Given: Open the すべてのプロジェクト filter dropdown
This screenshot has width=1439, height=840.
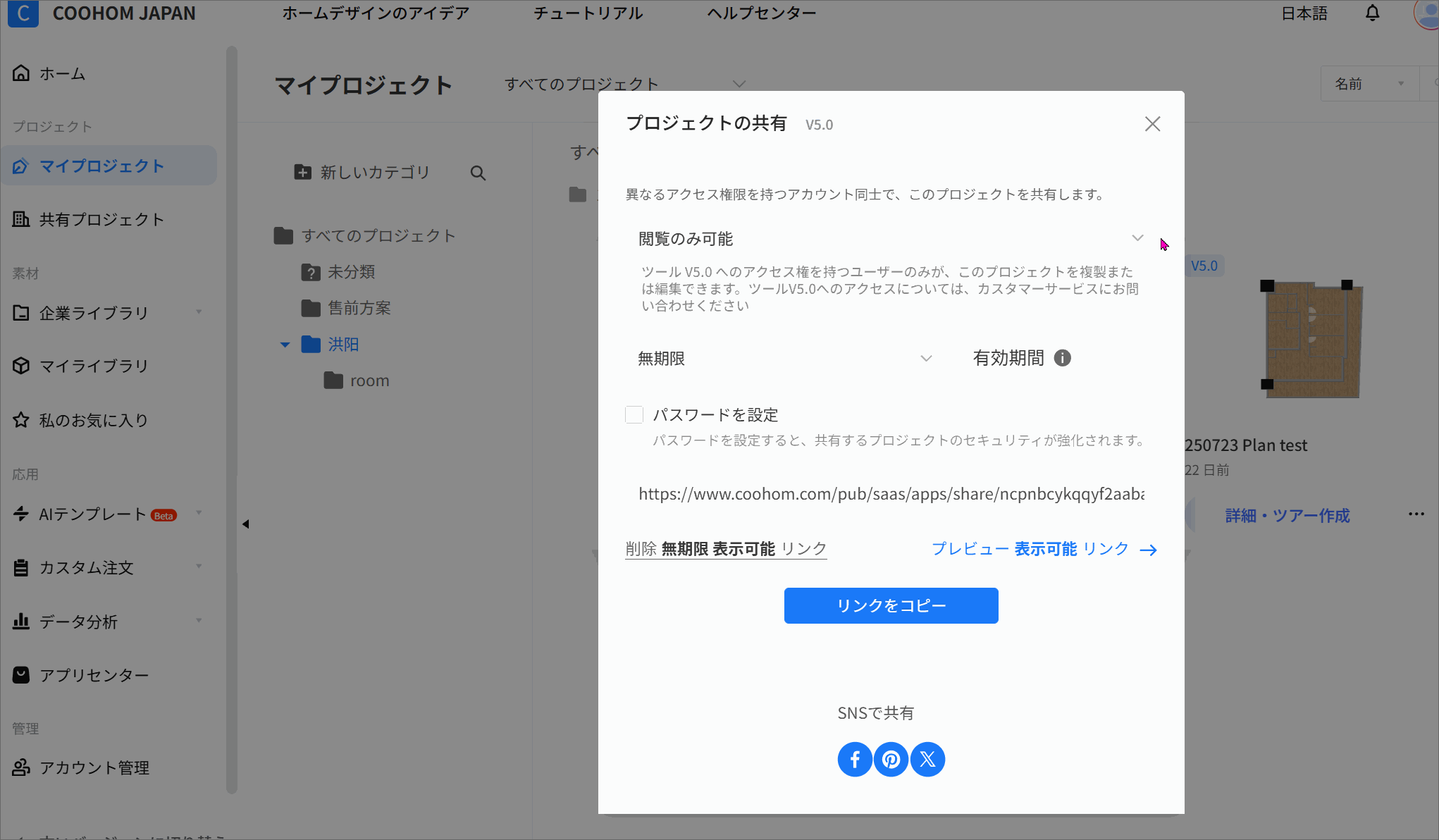Looking at the screenshot, I should (624, 84).
